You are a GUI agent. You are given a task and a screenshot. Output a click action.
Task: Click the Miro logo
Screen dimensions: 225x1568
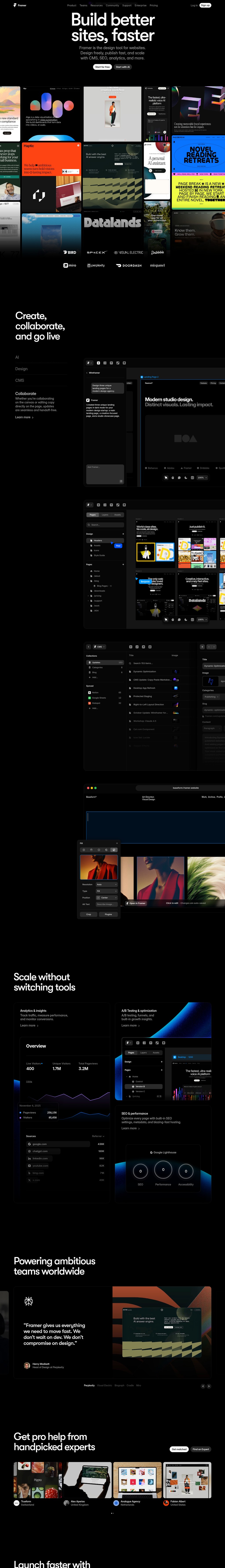click(70, 265)
